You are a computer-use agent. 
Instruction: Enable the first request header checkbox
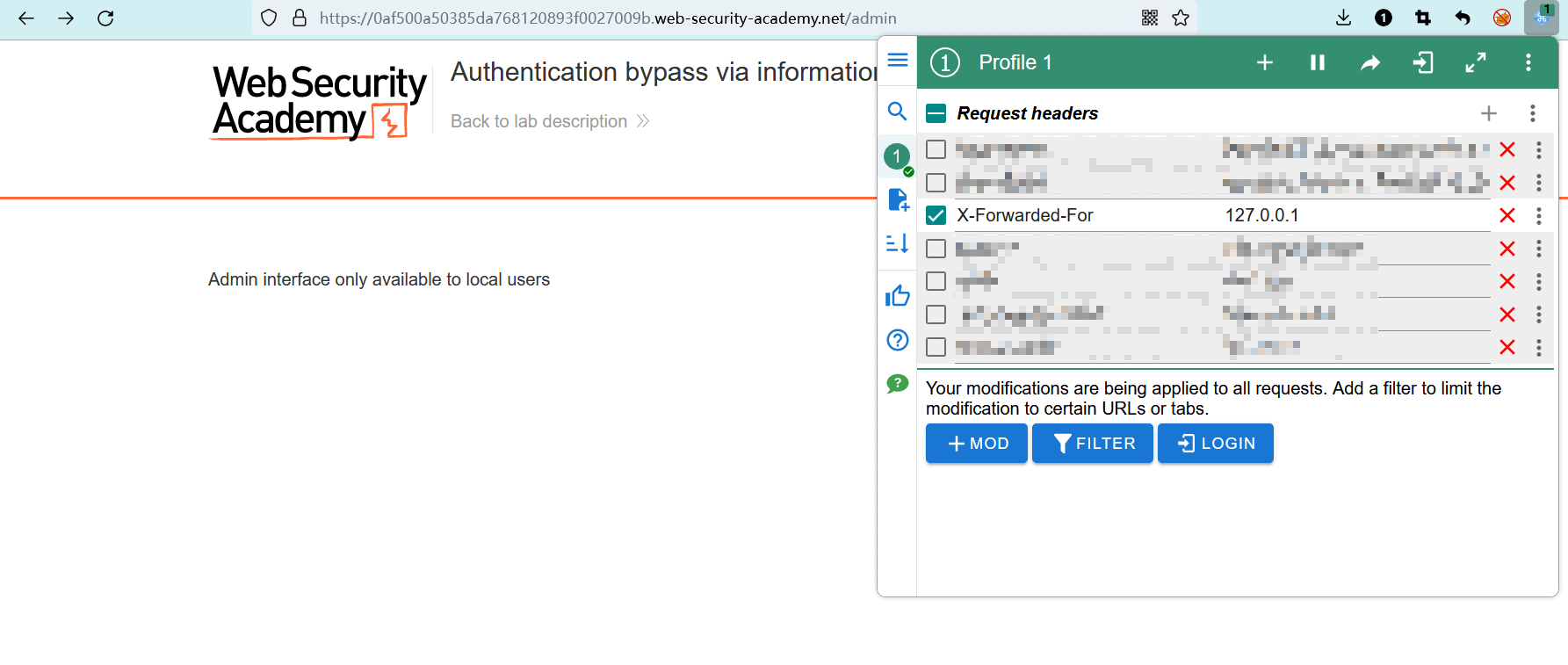coord(936,149)
